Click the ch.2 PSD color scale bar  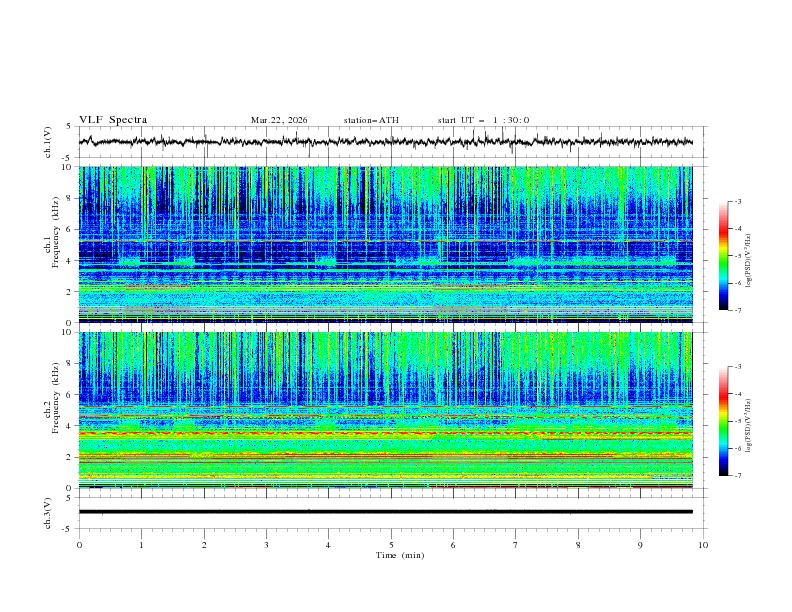723,421
